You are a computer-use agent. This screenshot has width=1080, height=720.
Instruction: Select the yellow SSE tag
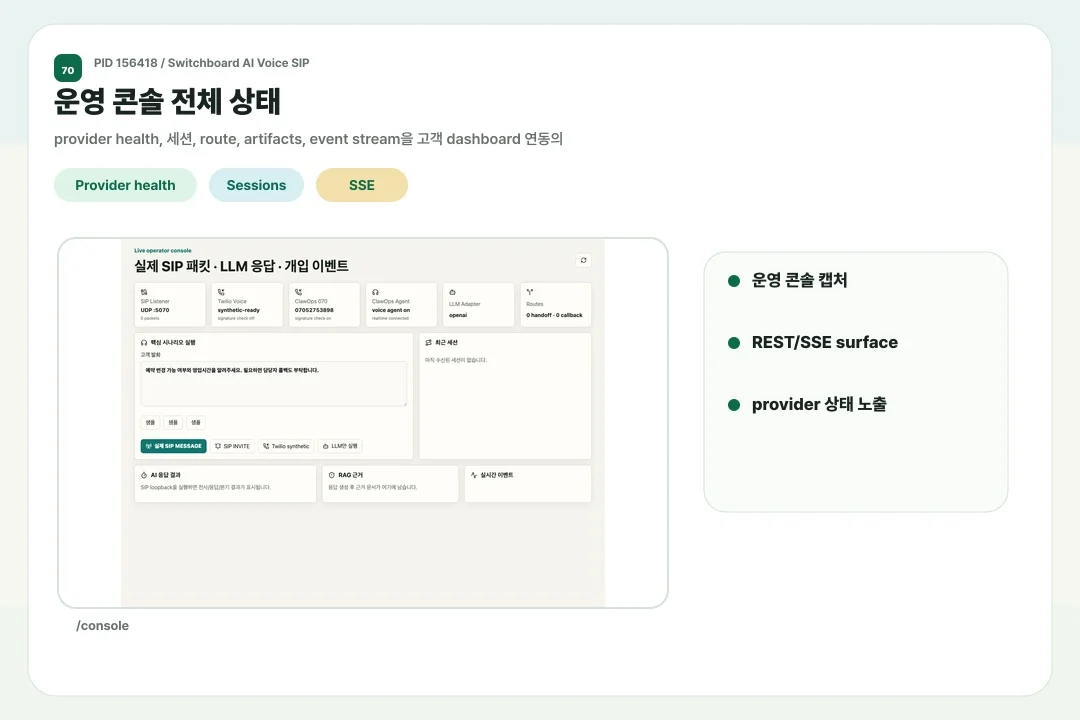point(362,185)
